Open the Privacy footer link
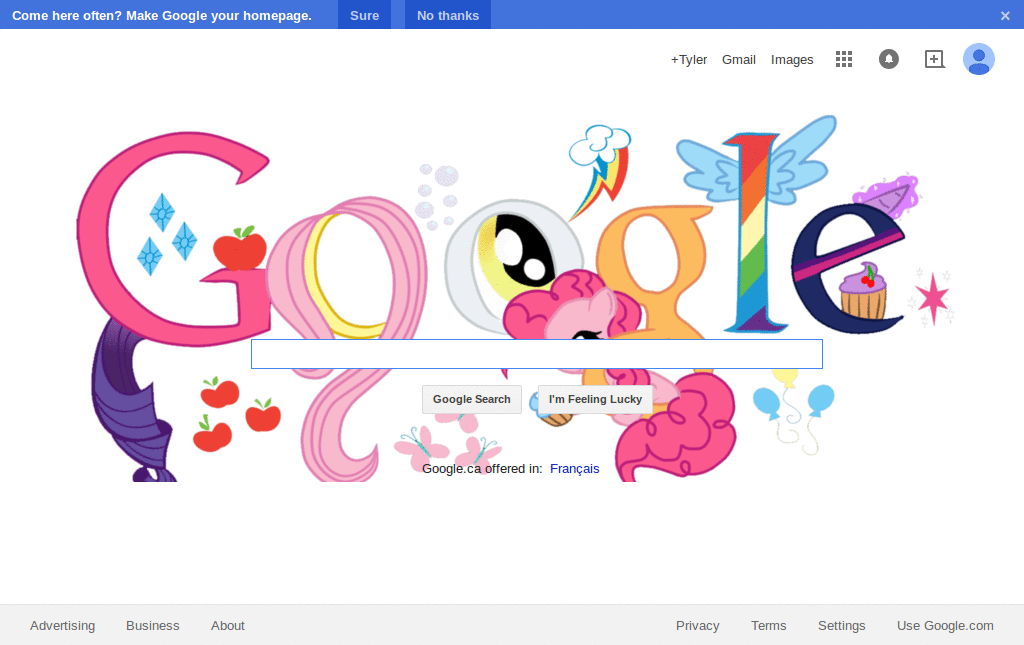 coord(697,625)
